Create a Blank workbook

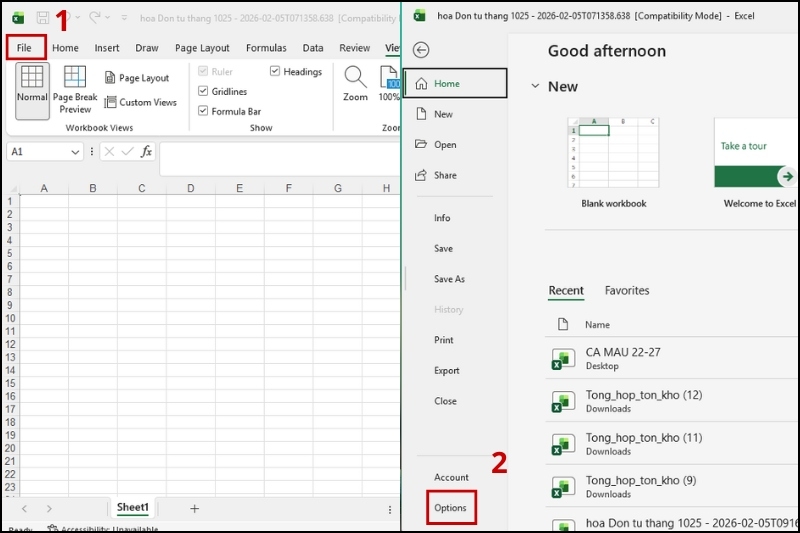pyautogui.click(x=613, y=163)
